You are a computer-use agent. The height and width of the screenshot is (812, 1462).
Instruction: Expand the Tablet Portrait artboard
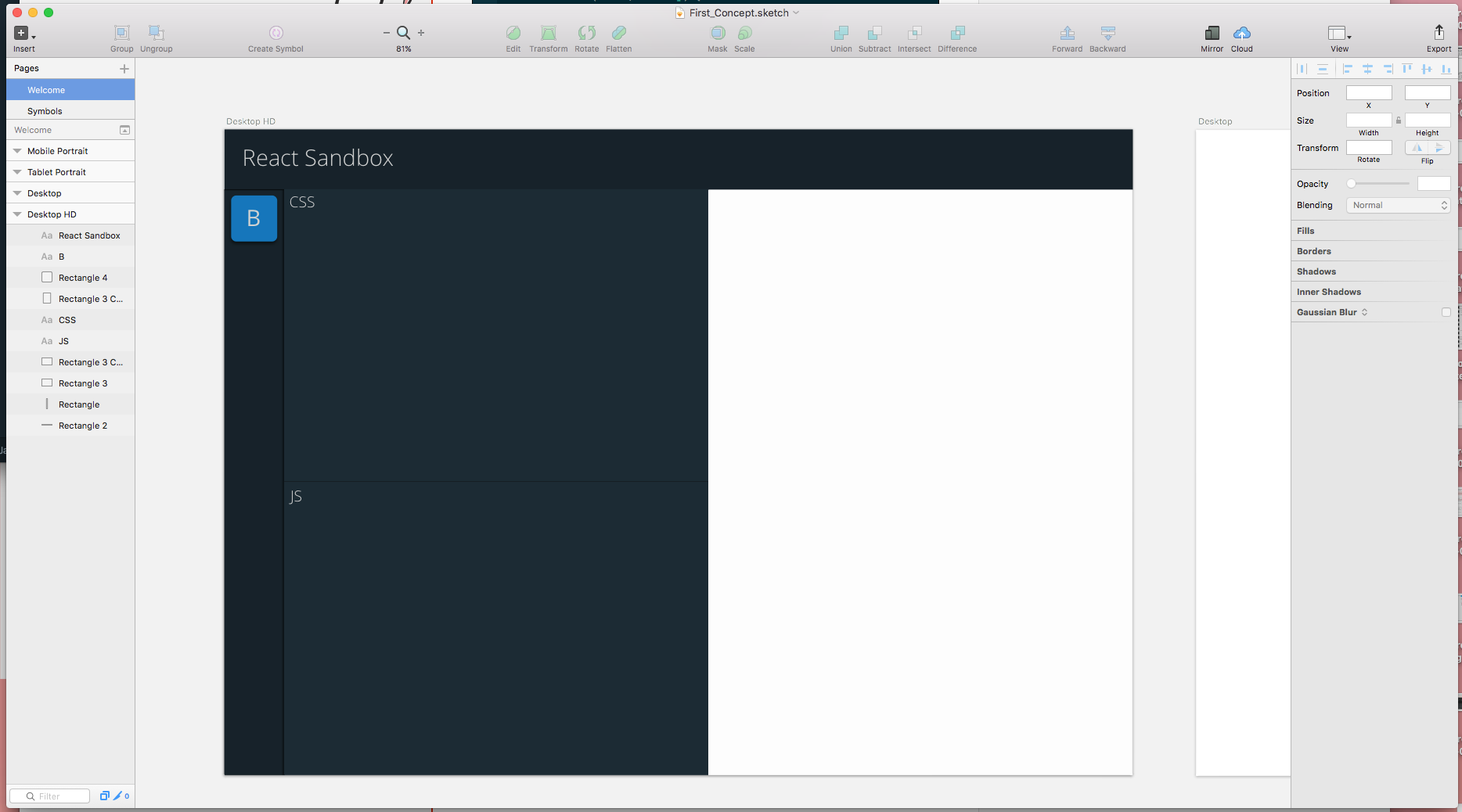click(17, 172)
